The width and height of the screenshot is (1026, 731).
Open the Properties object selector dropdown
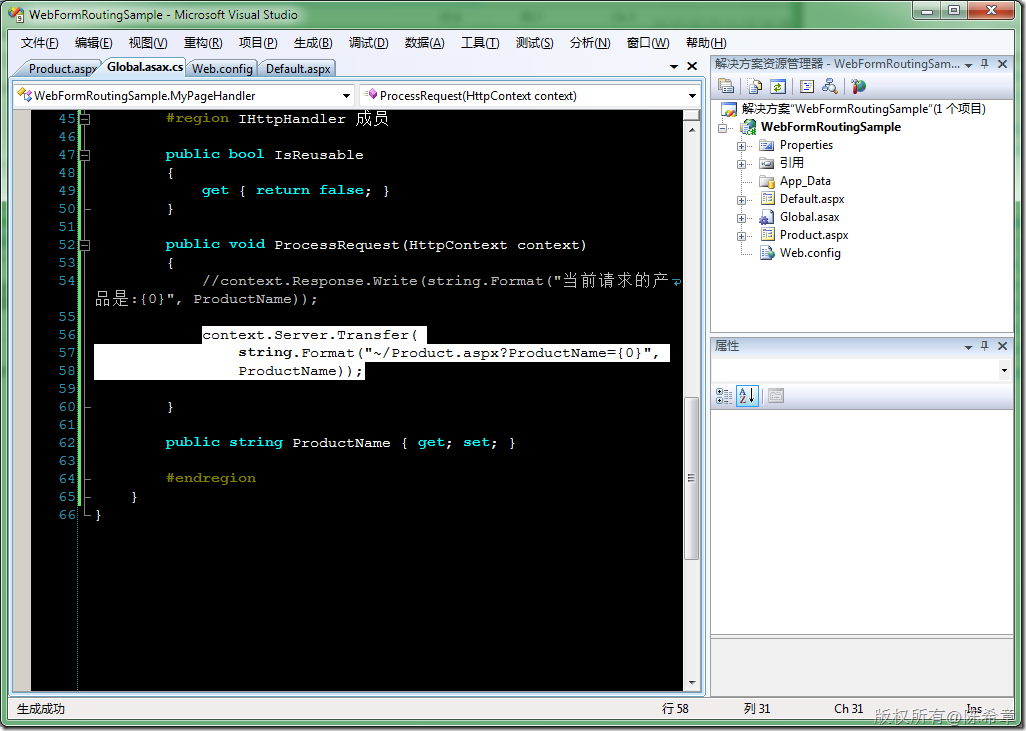coord(1004,370)
